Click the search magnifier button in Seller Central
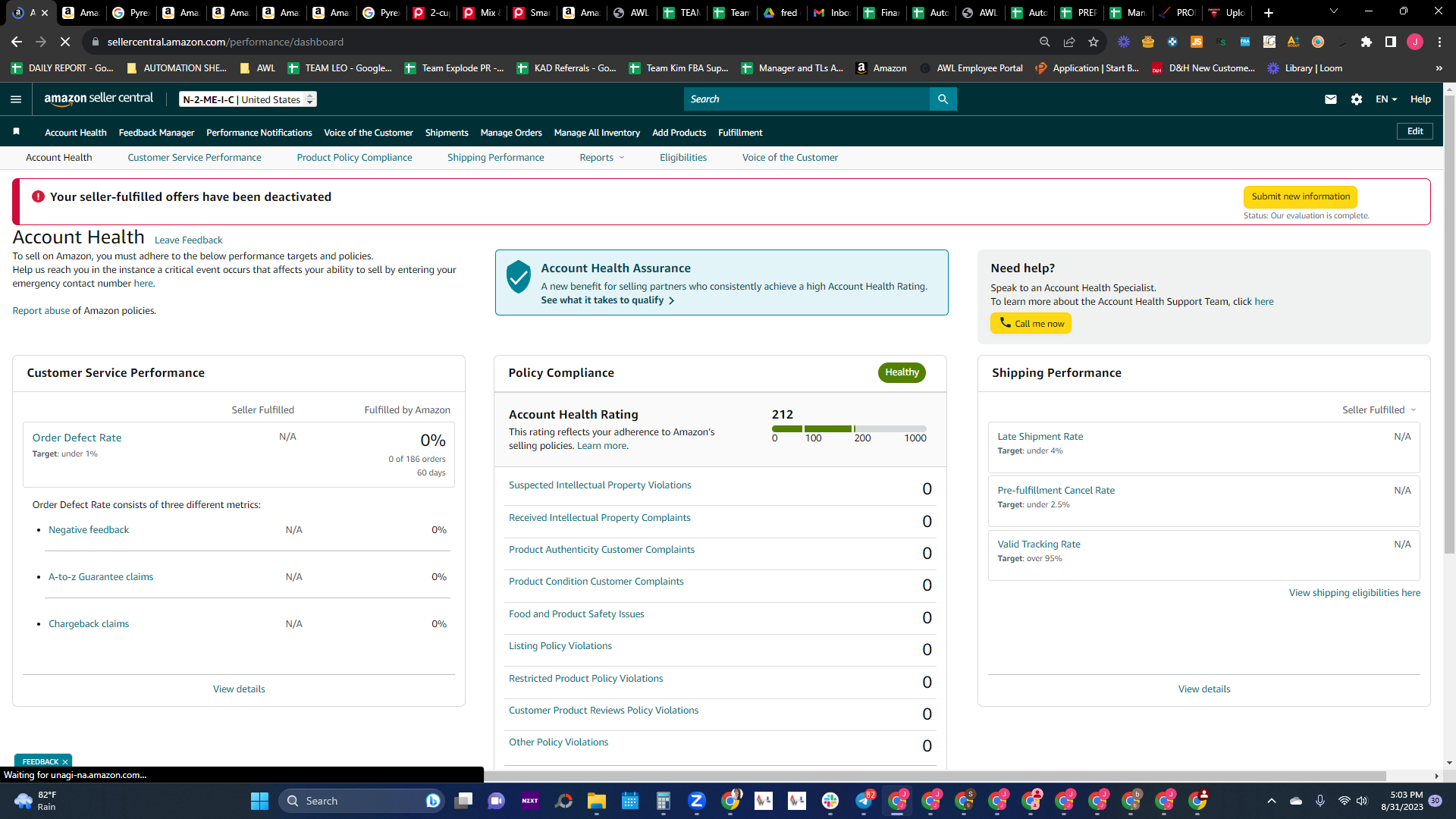This screenshot has width=1456, height=819. [943, 99]
